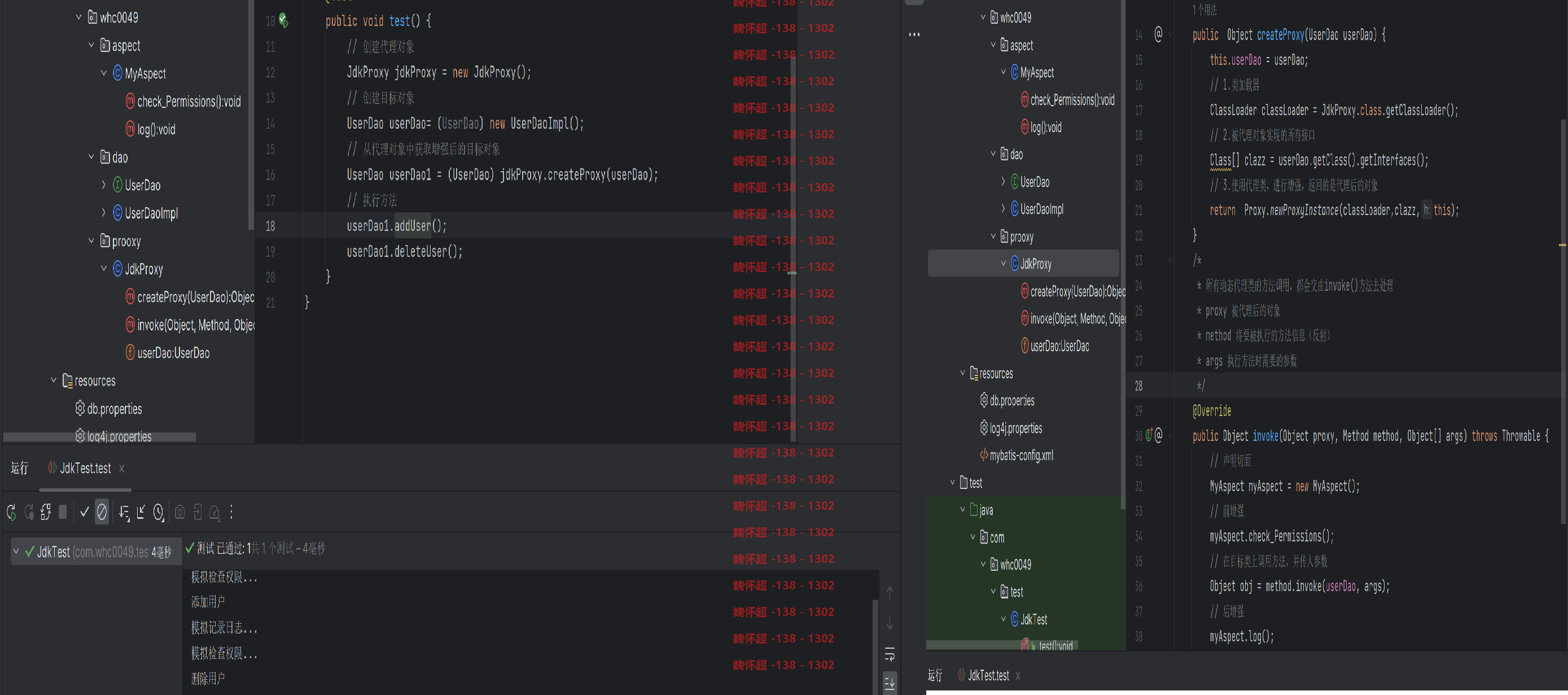Click the @ gutter icon at line 14

[1158, 34]
